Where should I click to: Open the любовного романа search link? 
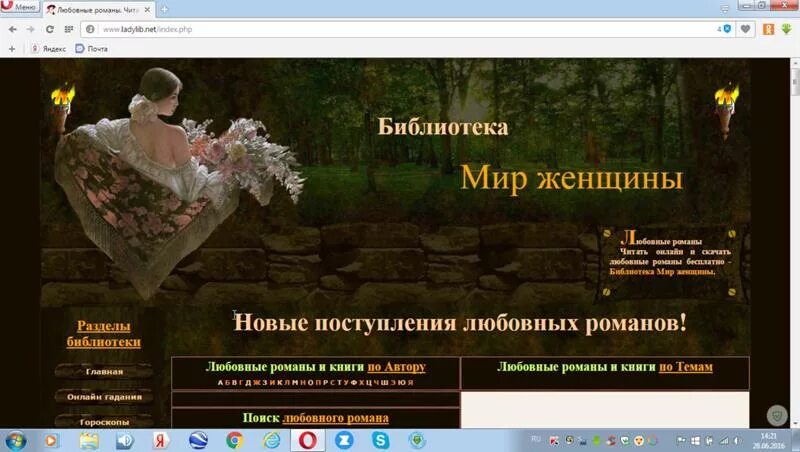click(335, 418)
